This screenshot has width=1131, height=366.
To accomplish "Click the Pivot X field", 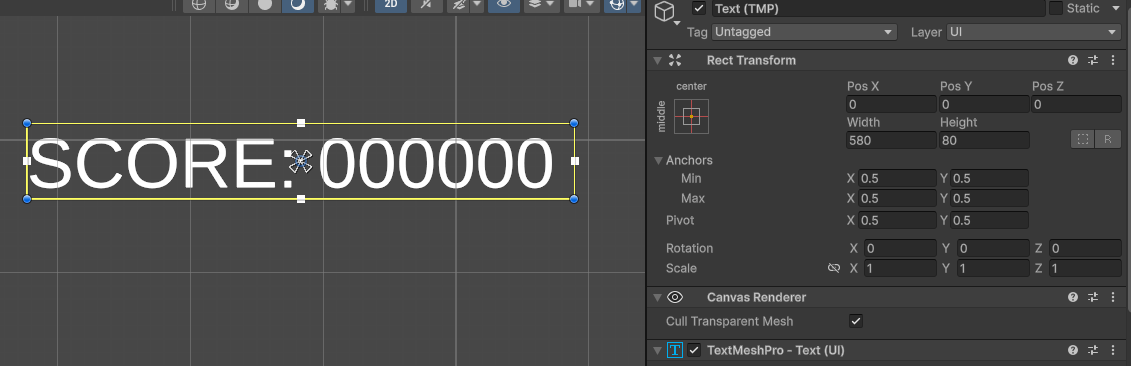I will click(898, 220).
